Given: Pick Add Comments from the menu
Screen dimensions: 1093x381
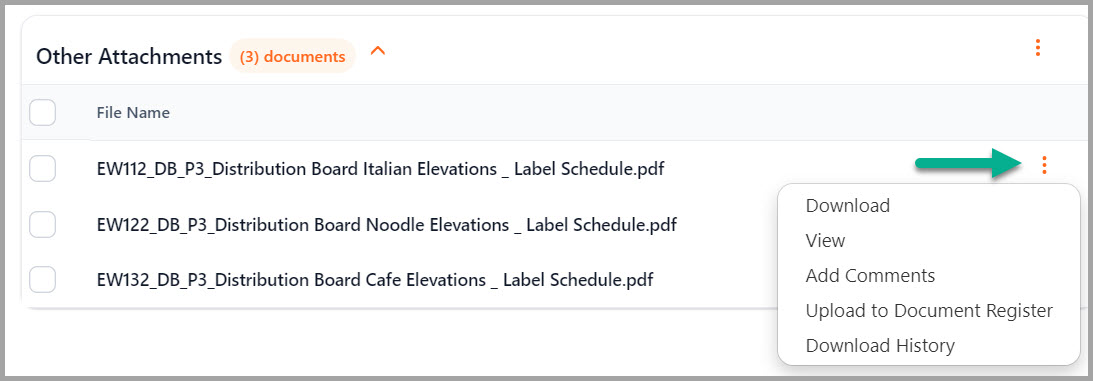Looking at the screenshot, I should click(870, 275).
